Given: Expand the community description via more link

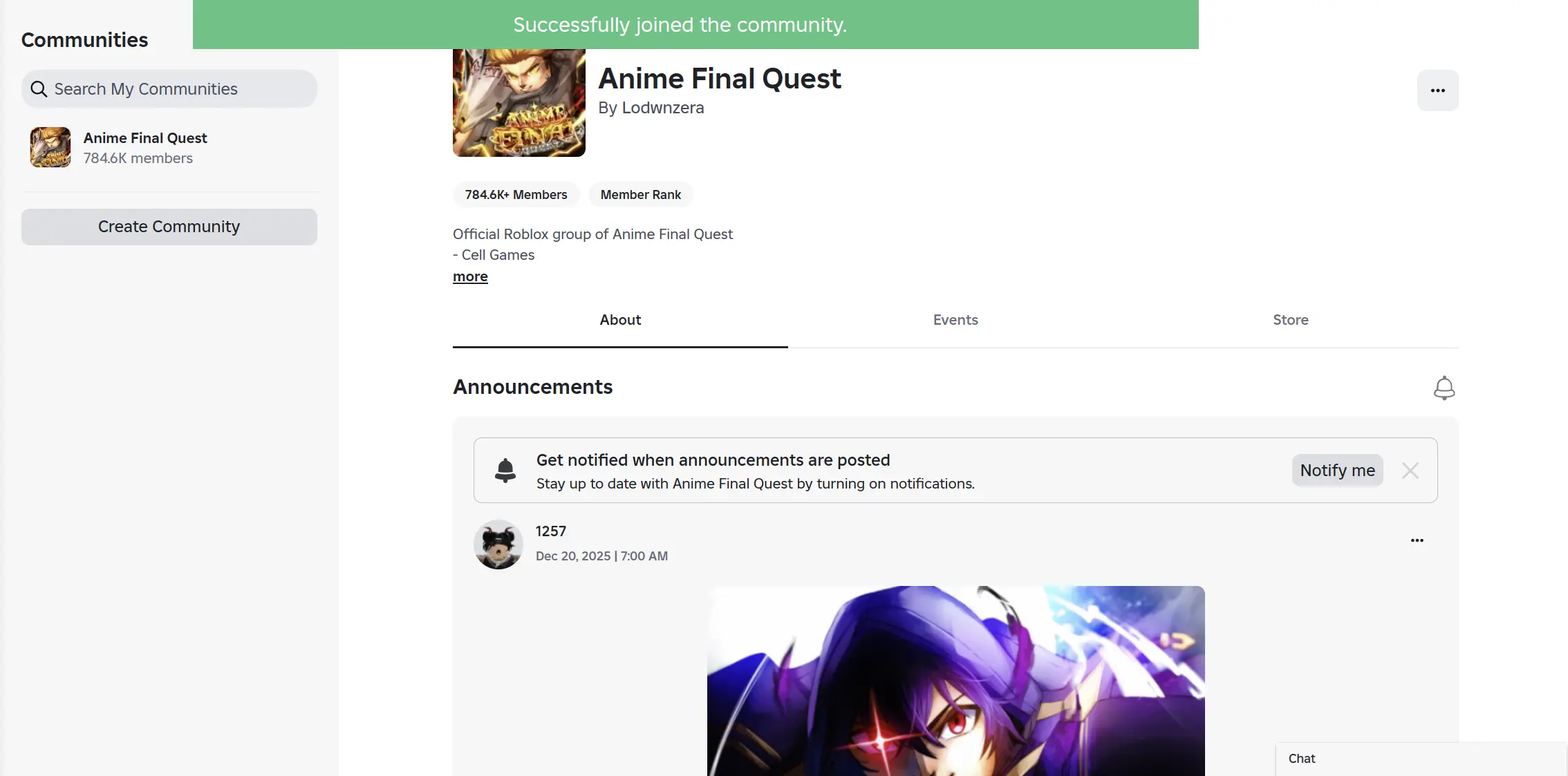Looking at the screenshot, I should tap(470, 276).
